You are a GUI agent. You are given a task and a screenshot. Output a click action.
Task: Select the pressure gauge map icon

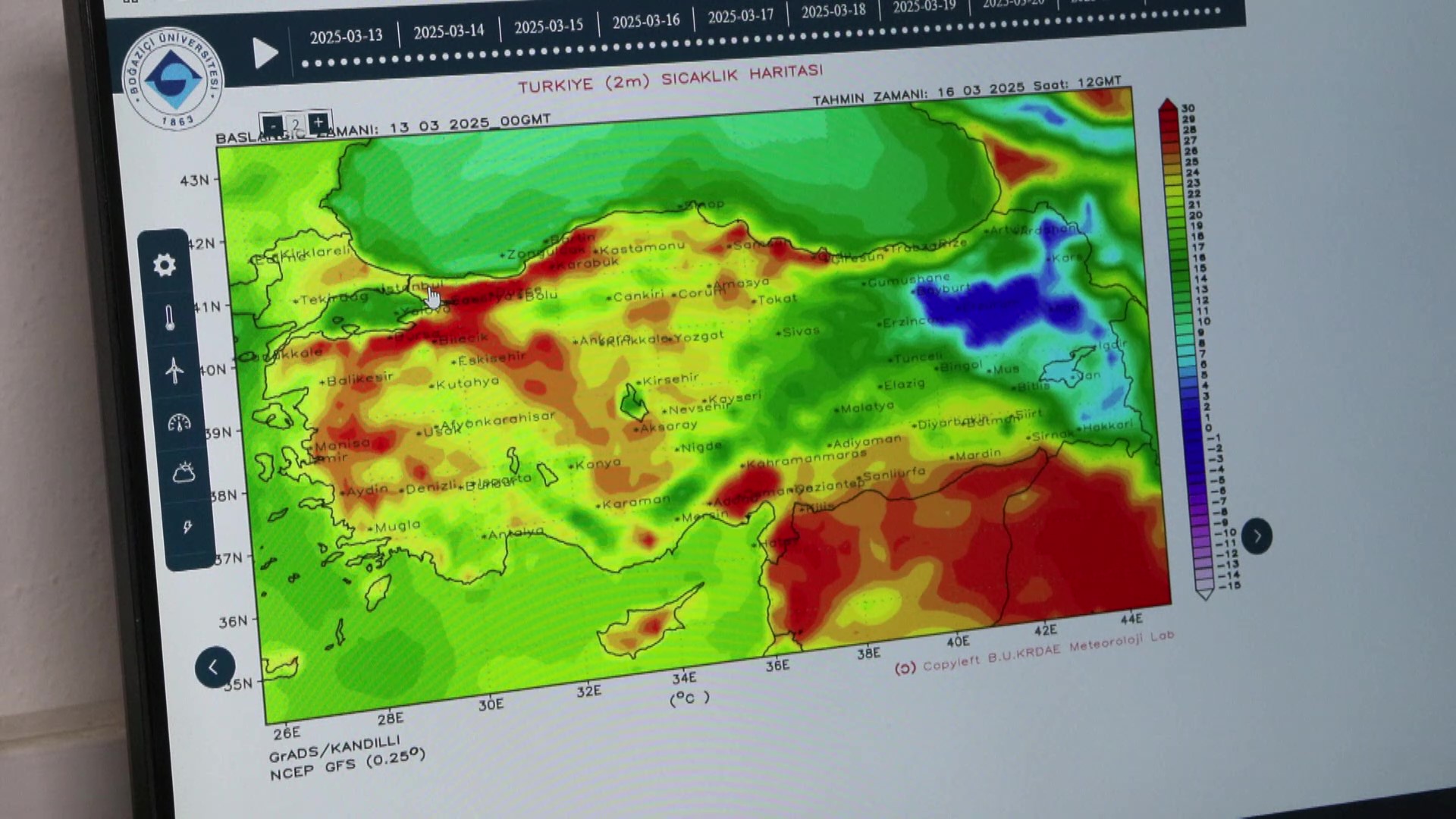coord(179,422)
